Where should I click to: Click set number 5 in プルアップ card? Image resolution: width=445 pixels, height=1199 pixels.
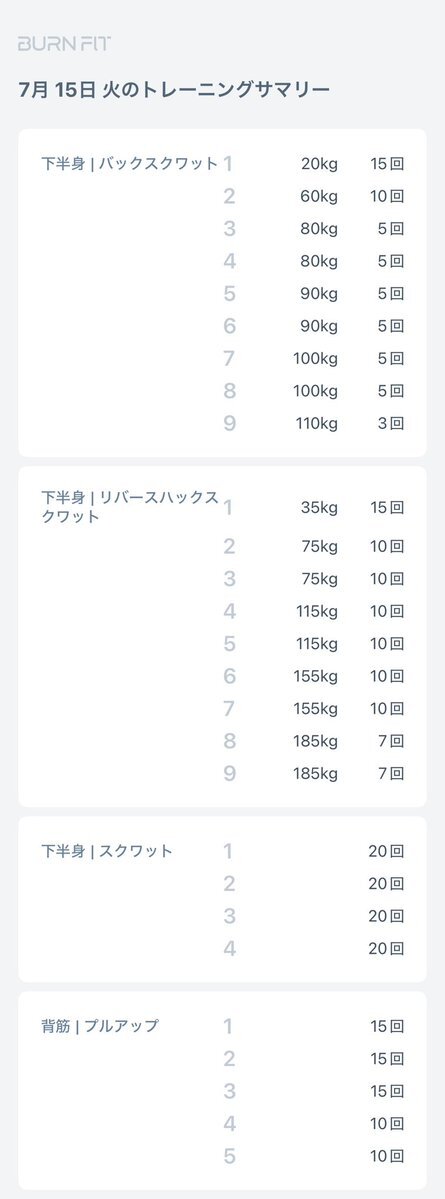[229, 1156]
